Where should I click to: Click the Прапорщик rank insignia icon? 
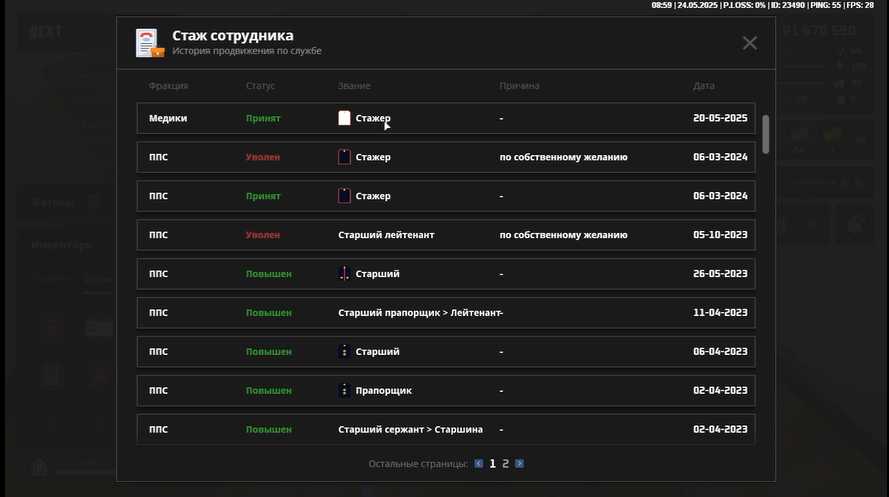click(x=344, y=390)
